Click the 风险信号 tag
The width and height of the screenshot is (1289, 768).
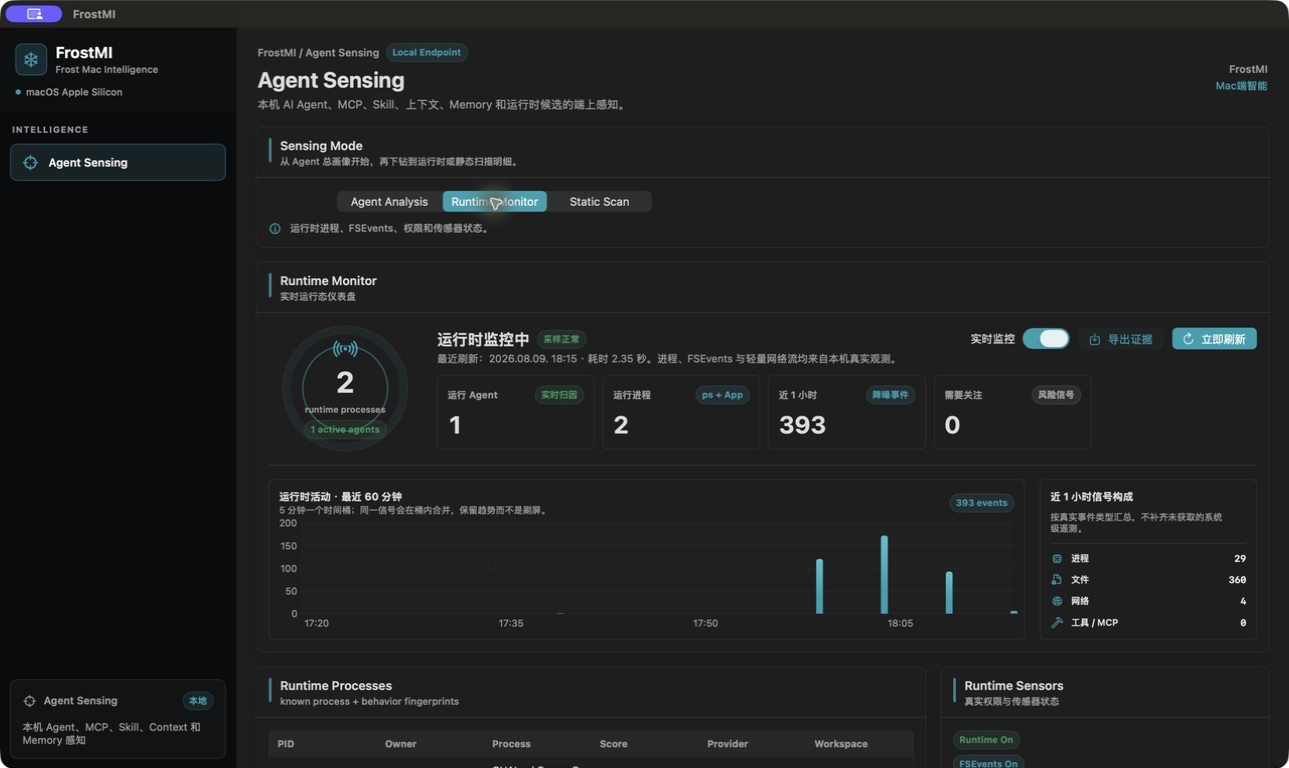[1056, 395]
